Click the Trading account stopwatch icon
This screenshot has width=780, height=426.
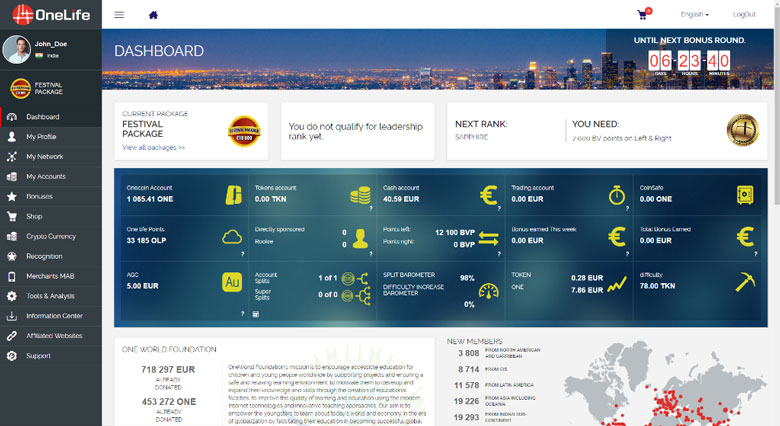pyautogui.click(x=617, y=195)
